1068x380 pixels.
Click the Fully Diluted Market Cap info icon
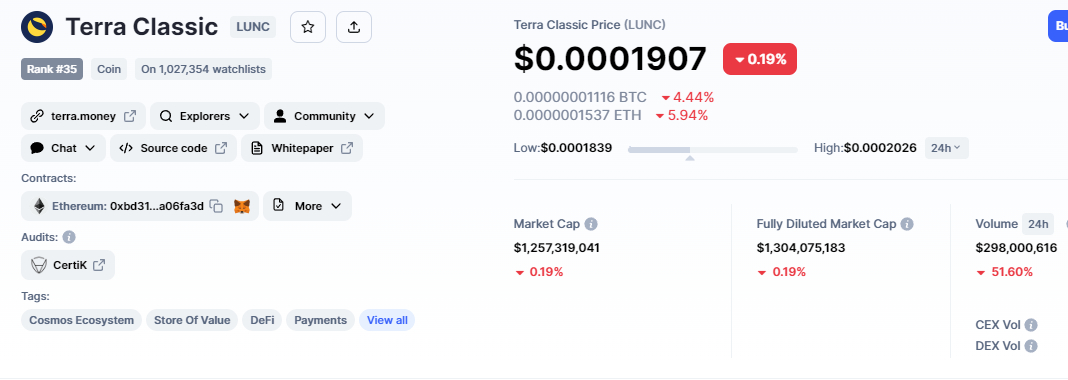(x=907, y=224)
